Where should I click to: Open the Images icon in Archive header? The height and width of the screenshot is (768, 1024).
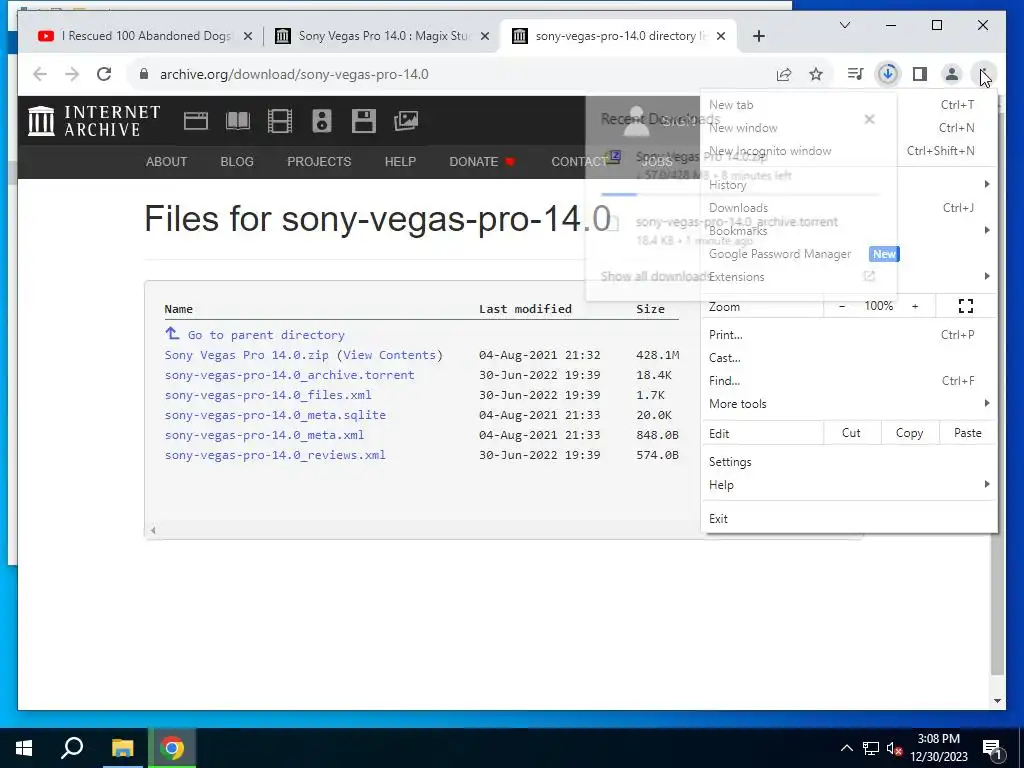pos(406,121)
